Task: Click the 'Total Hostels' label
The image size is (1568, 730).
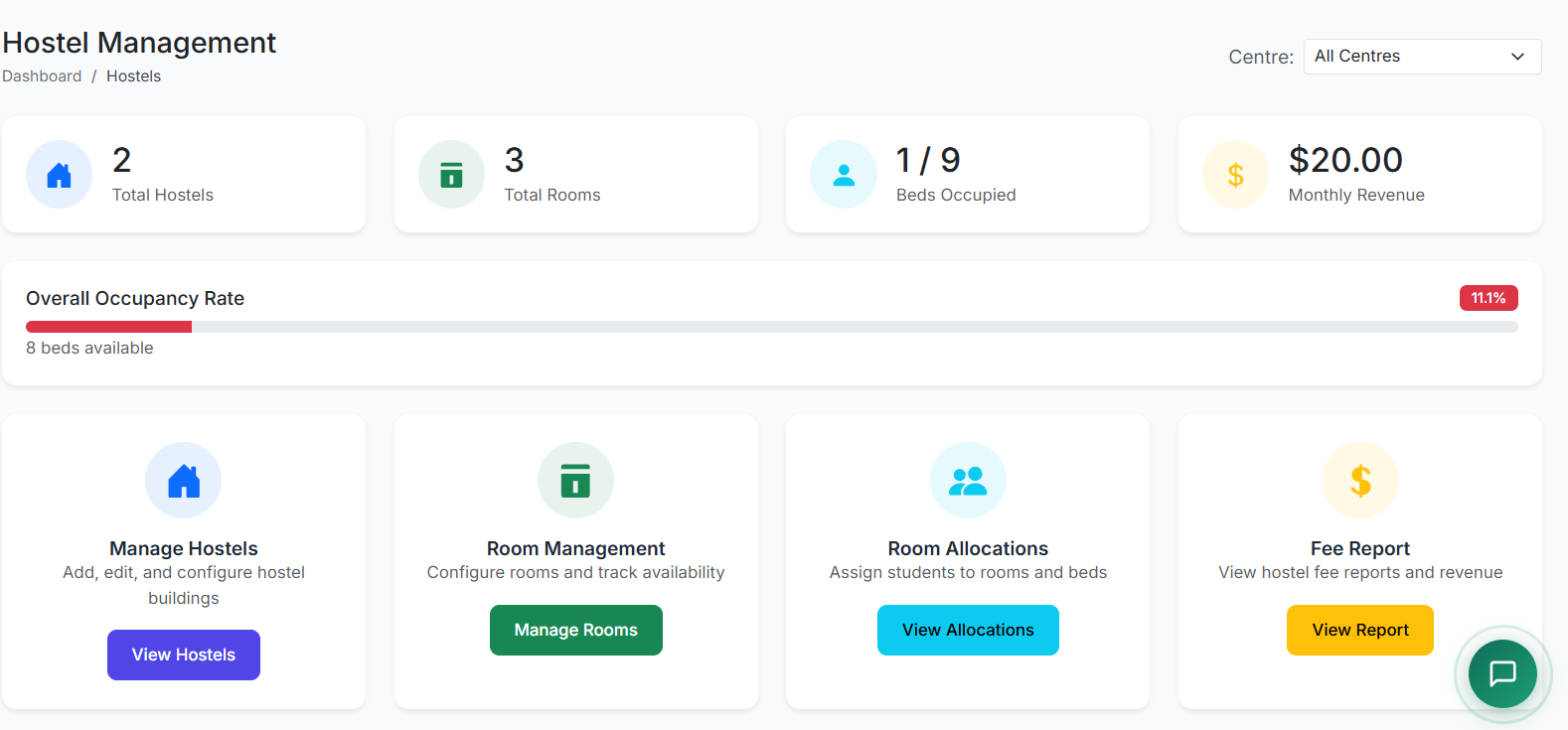Action: (163, 195)
